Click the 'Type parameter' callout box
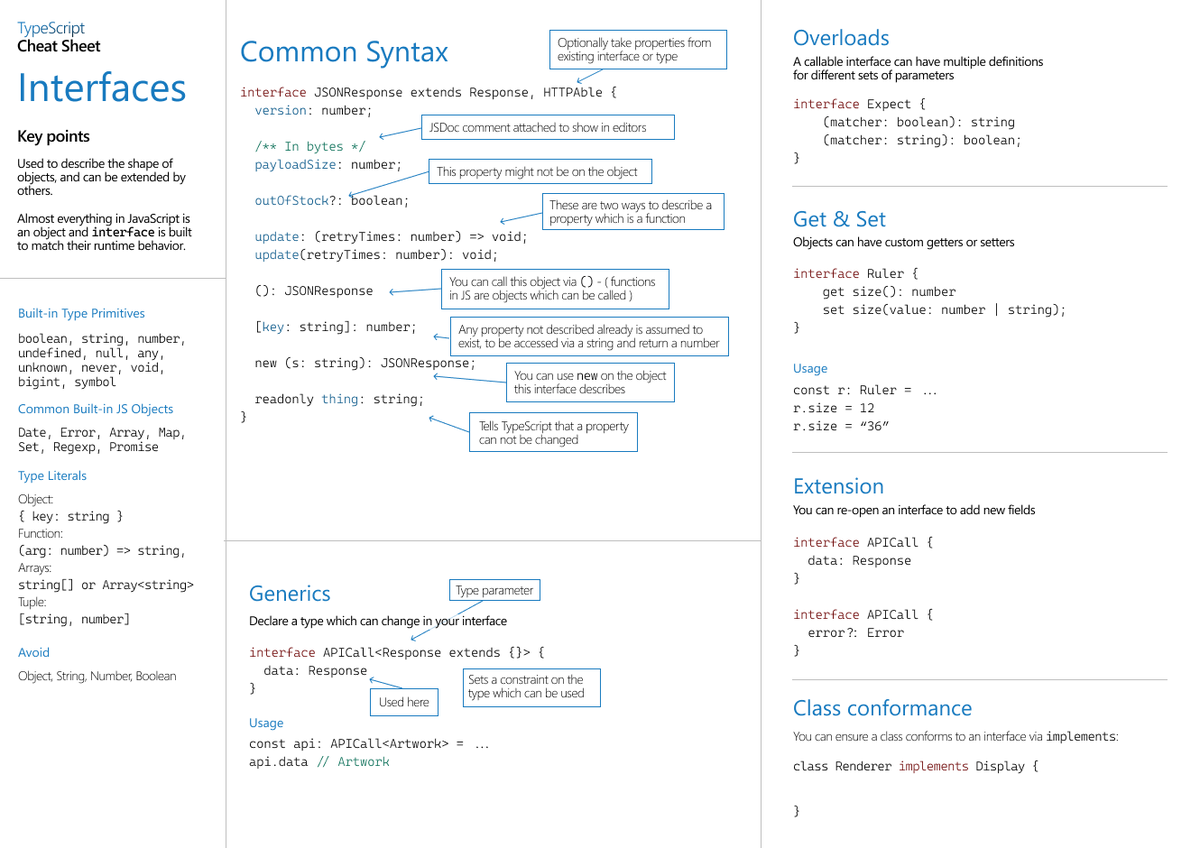The height and width of the screenshot is (848, 1200). click(495, 590)
